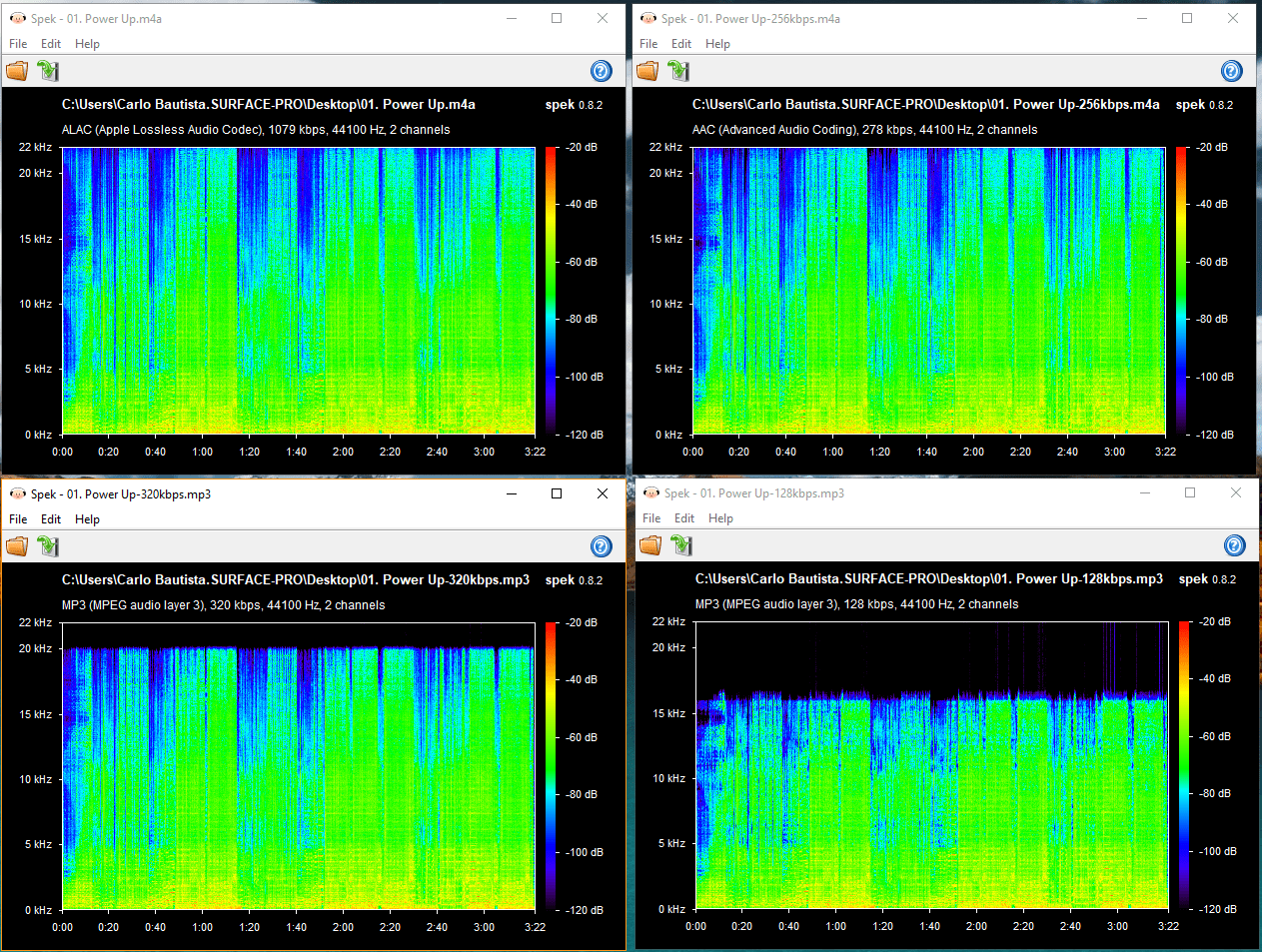
Task: Open the Help menu in the 320kbps window
Action: pos(87,518)
